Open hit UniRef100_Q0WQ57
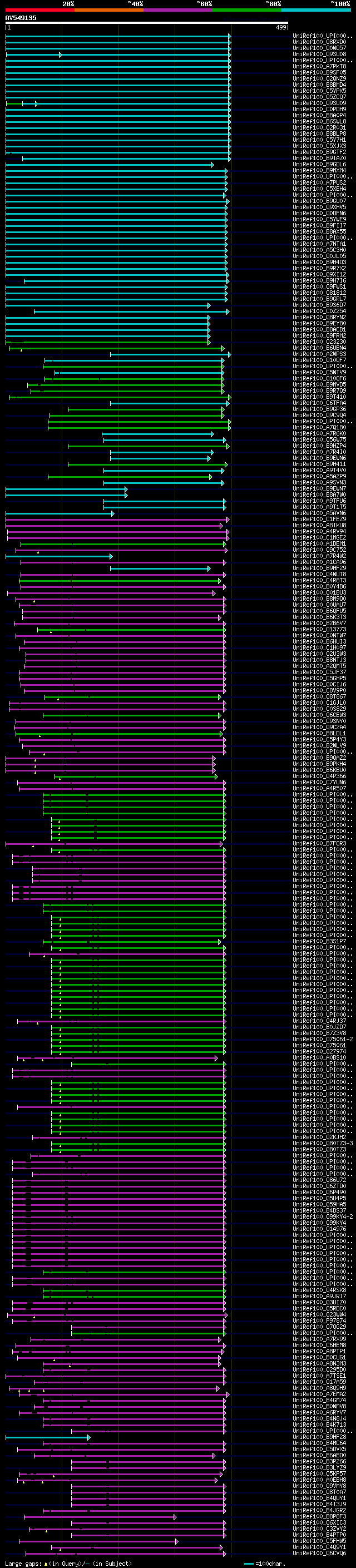The image size is (356, 1568). 319,48
